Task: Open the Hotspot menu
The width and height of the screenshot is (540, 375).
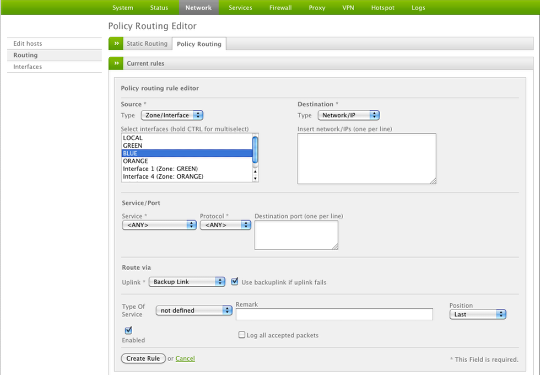Action: pos(383,8)
